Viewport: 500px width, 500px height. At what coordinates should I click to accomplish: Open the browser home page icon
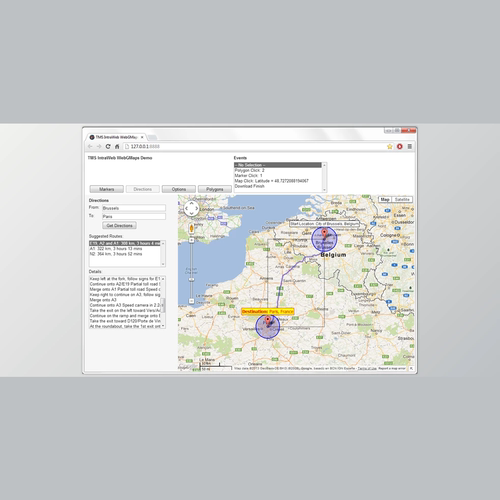click(x=117, y=146)
